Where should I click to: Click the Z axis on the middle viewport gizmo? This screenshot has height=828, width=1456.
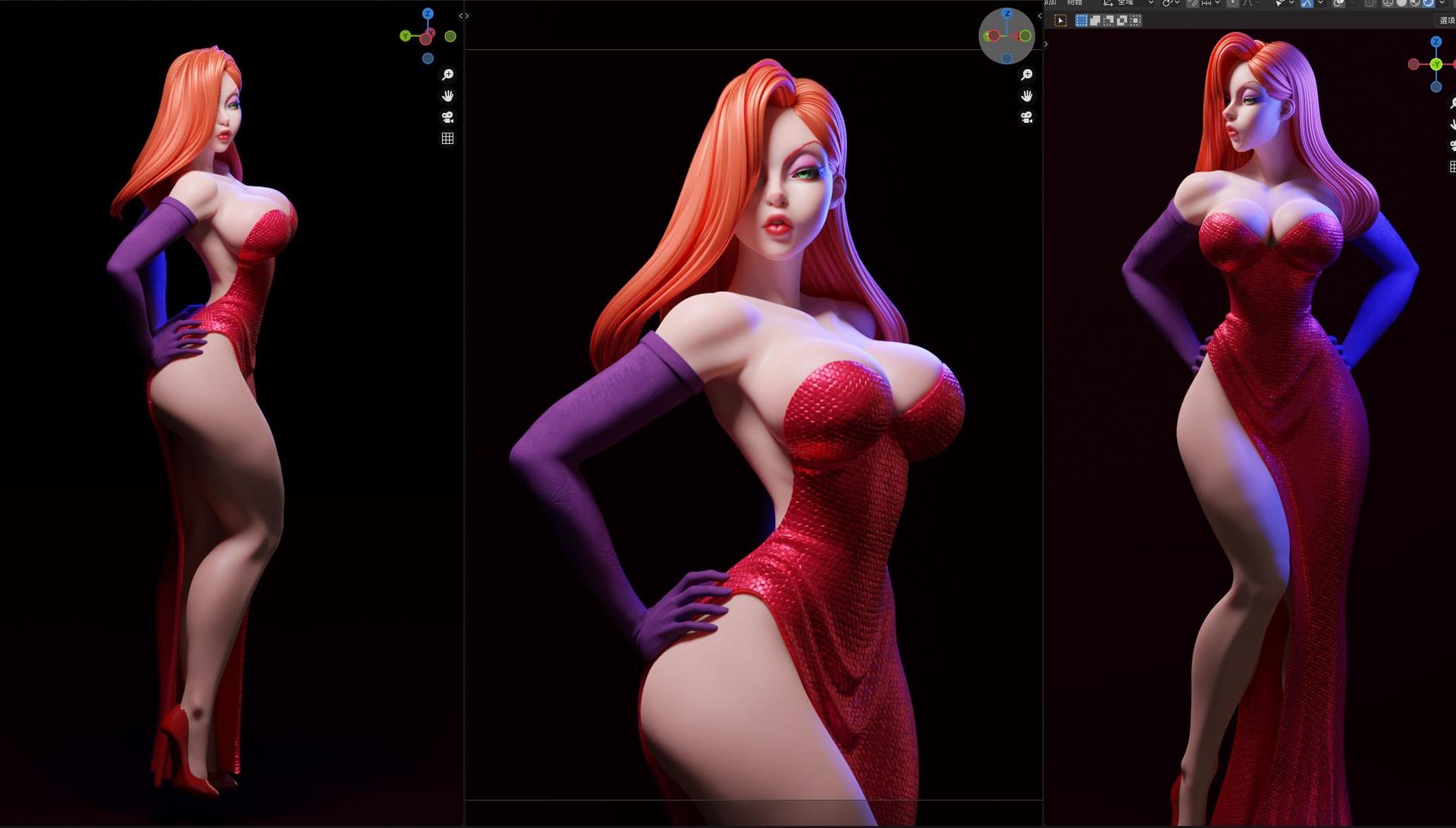tap(1007, 14)
